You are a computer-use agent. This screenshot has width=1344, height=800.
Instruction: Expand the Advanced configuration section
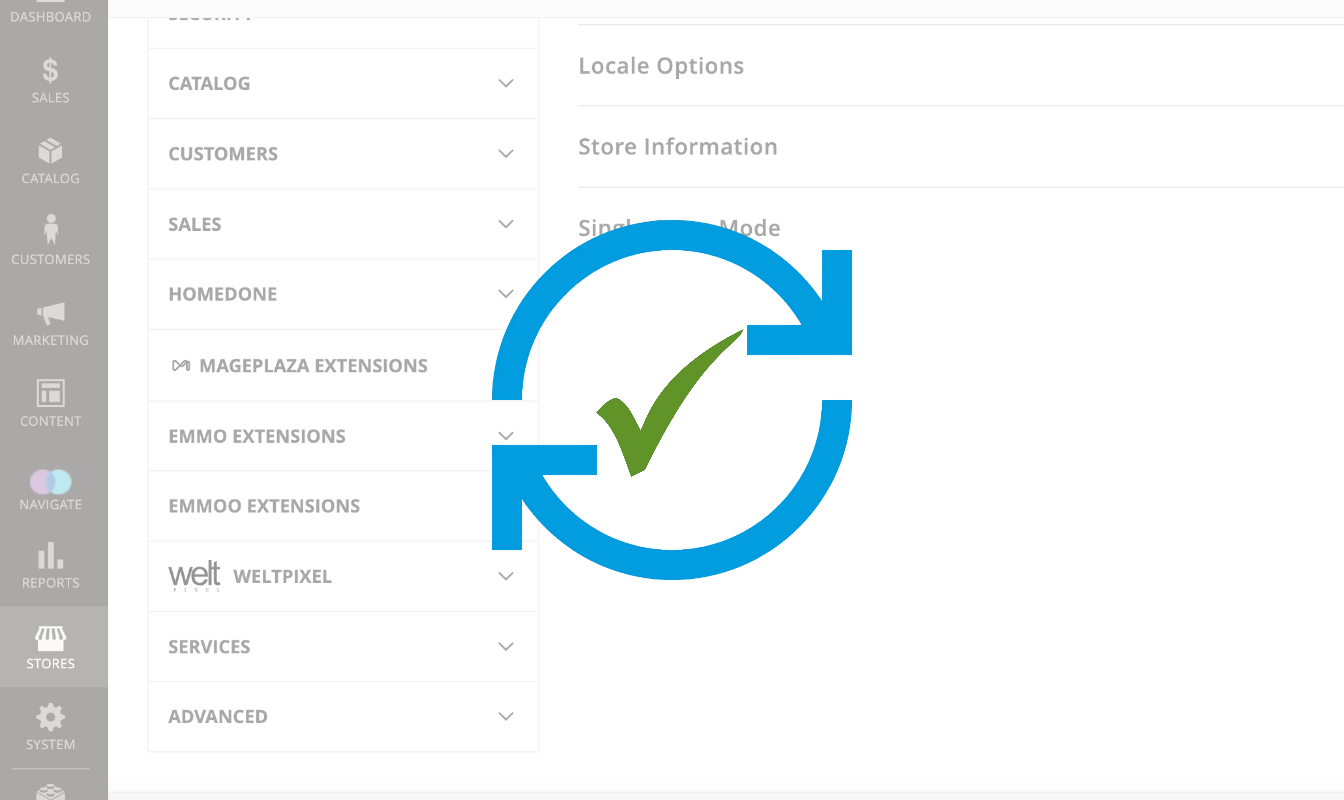343,717
